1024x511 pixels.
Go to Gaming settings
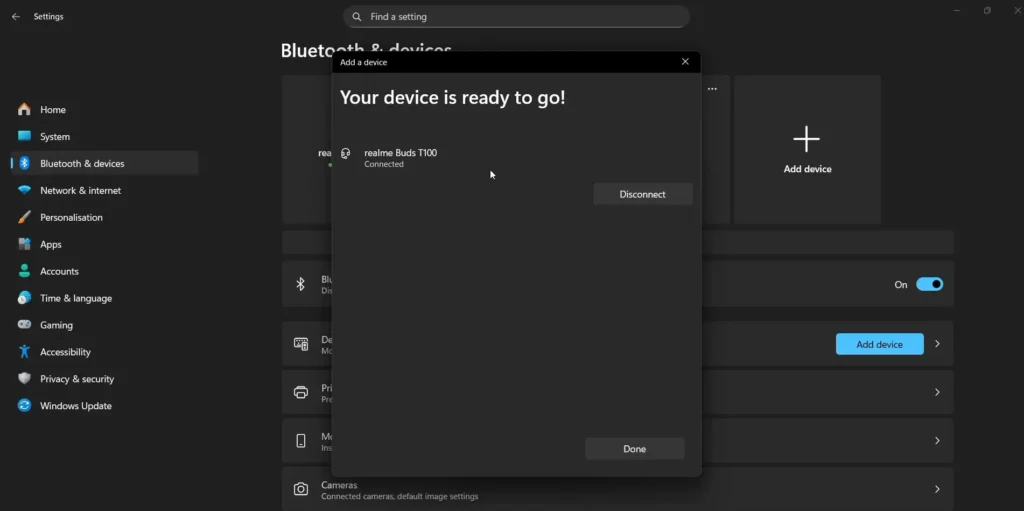pos(104,325)
